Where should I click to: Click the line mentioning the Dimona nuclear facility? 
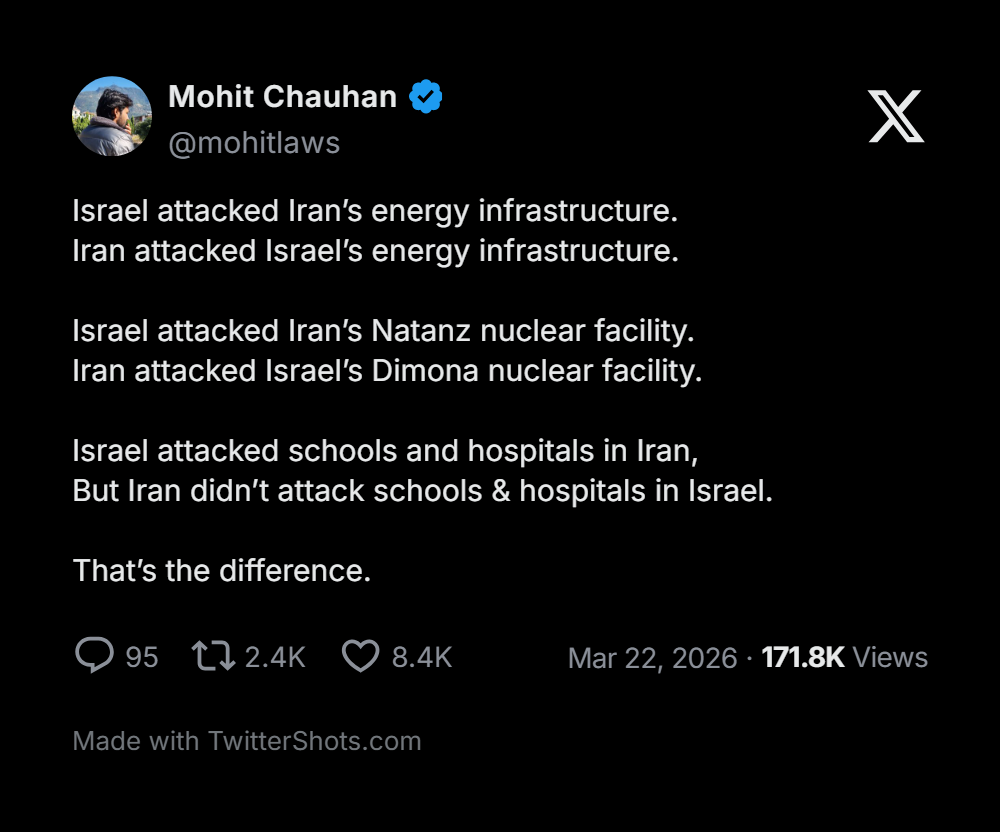pos(387,371)
